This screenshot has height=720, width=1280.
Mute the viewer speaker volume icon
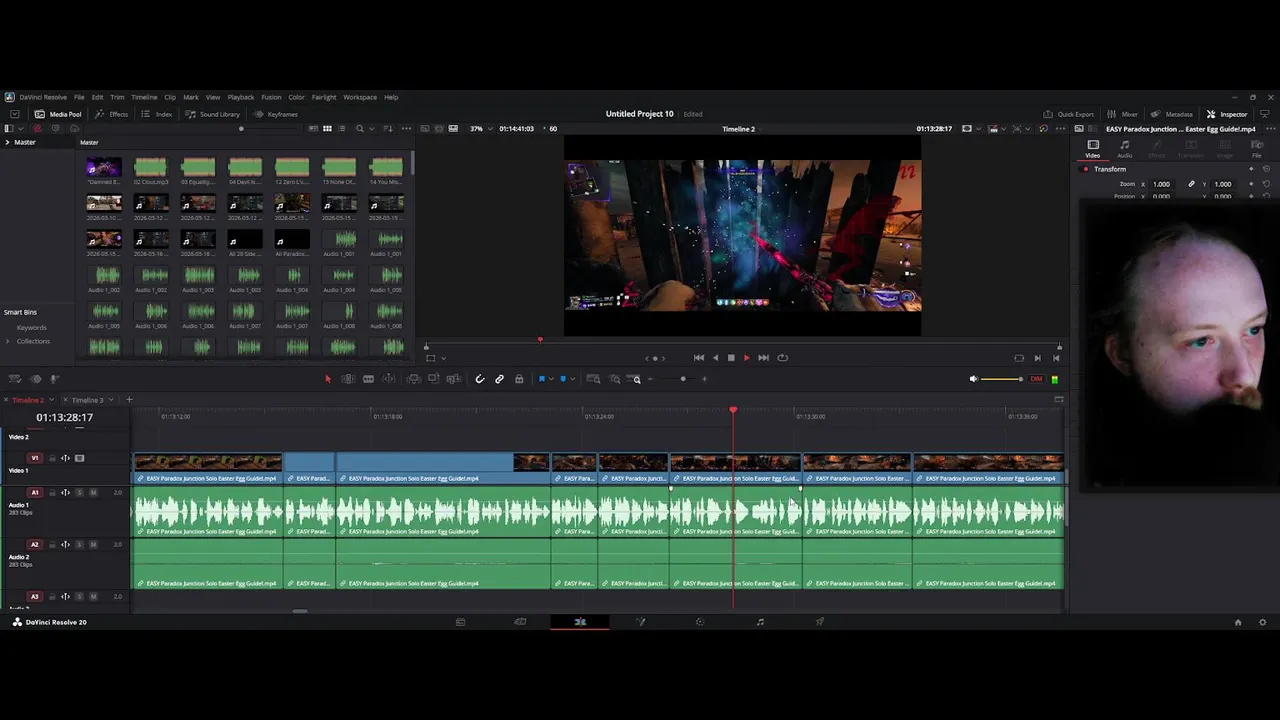tap(973, 379)
